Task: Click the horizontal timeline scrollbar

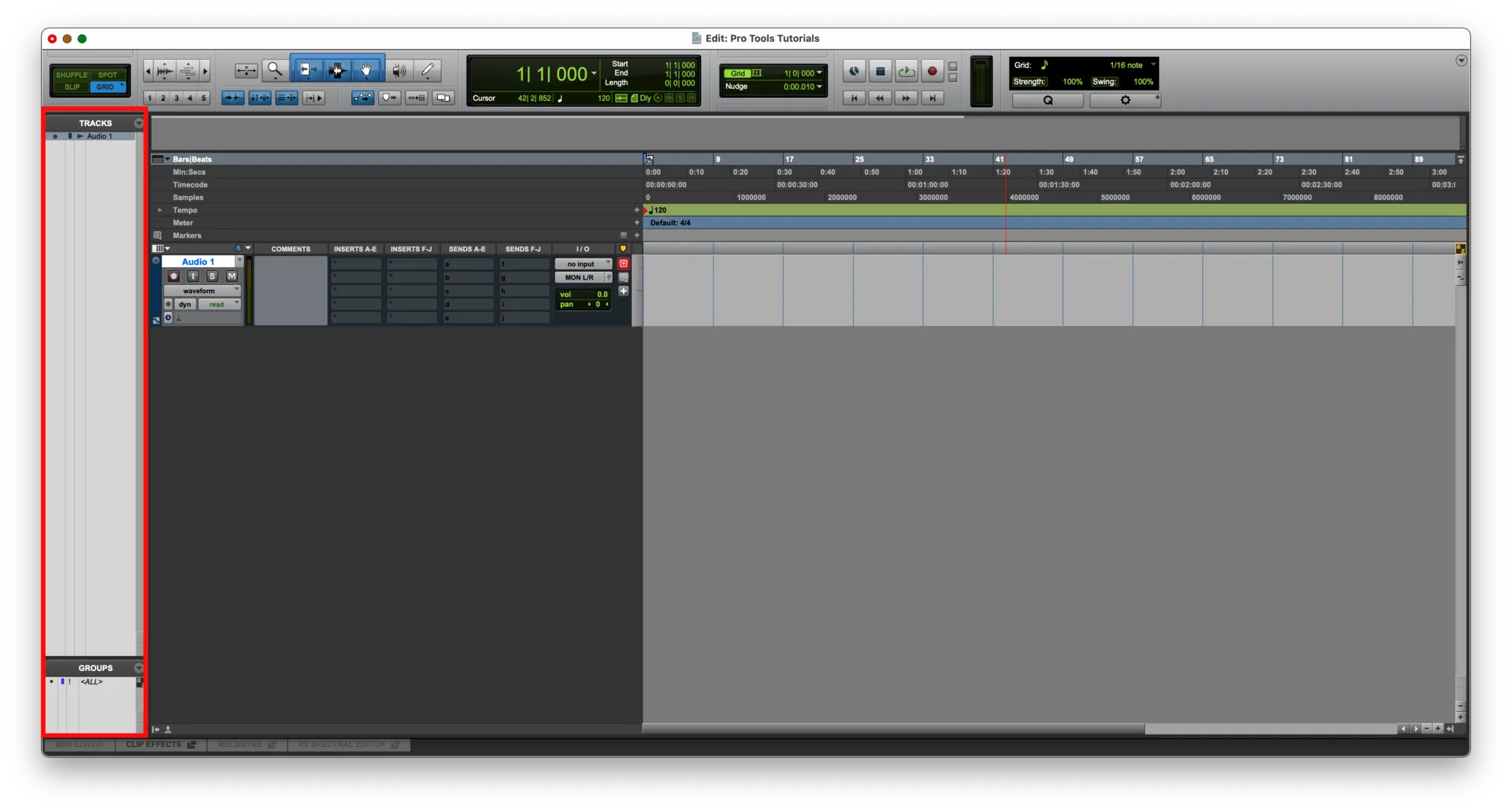Action: (x=890, y=729)
